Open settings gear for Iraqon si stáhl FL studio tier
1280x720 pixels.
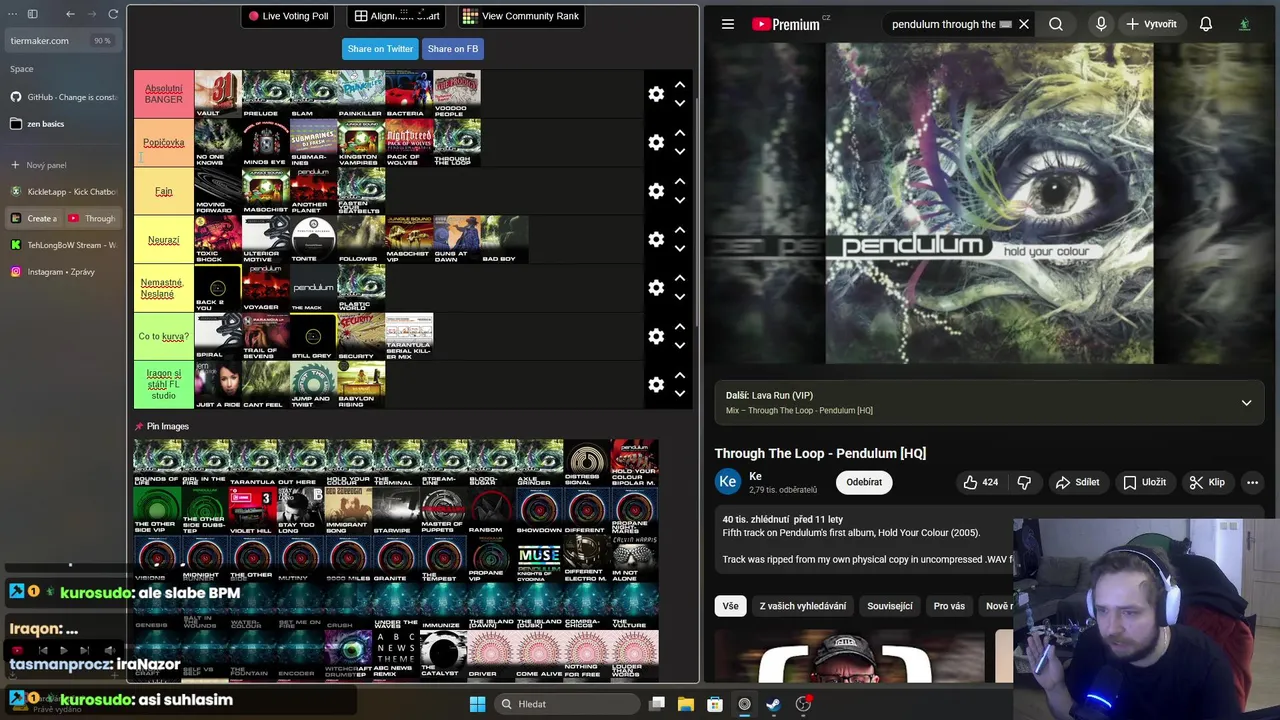tap(656, 384)
